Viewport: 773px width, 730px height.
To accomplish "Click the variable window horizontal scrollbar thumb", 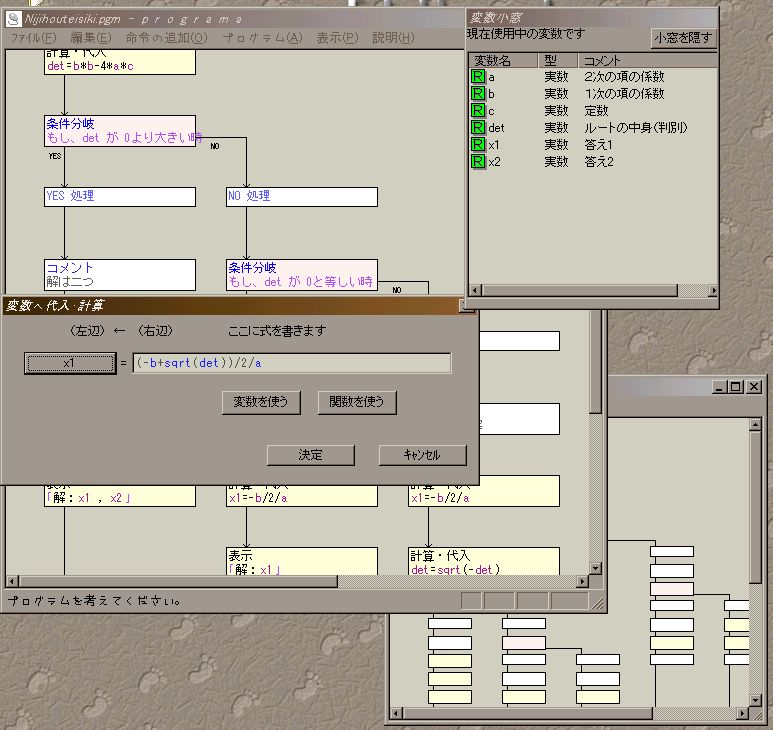I will tap(580, 290).
